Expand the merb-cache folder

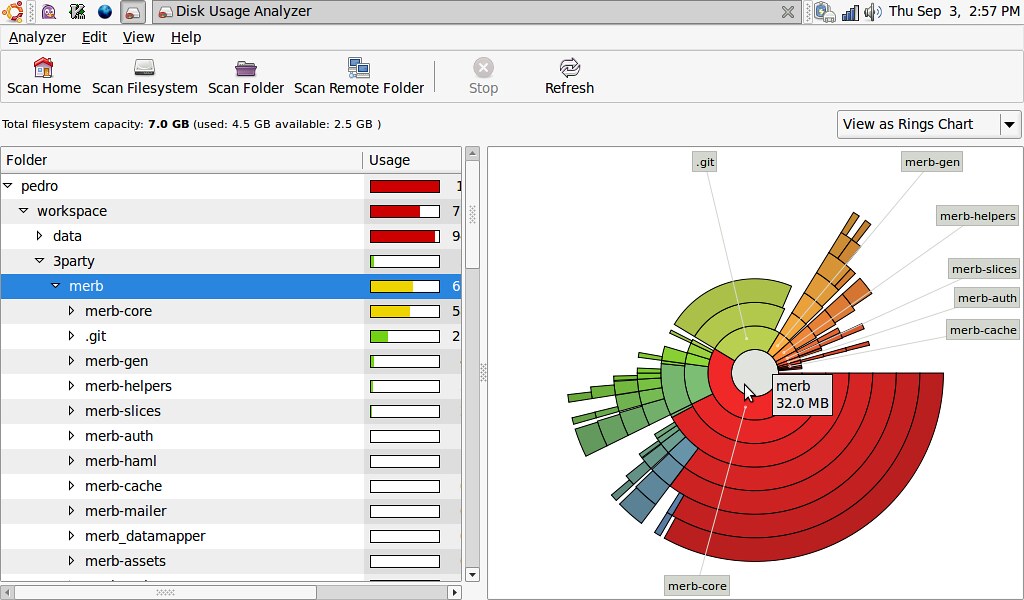pos(71,486)
